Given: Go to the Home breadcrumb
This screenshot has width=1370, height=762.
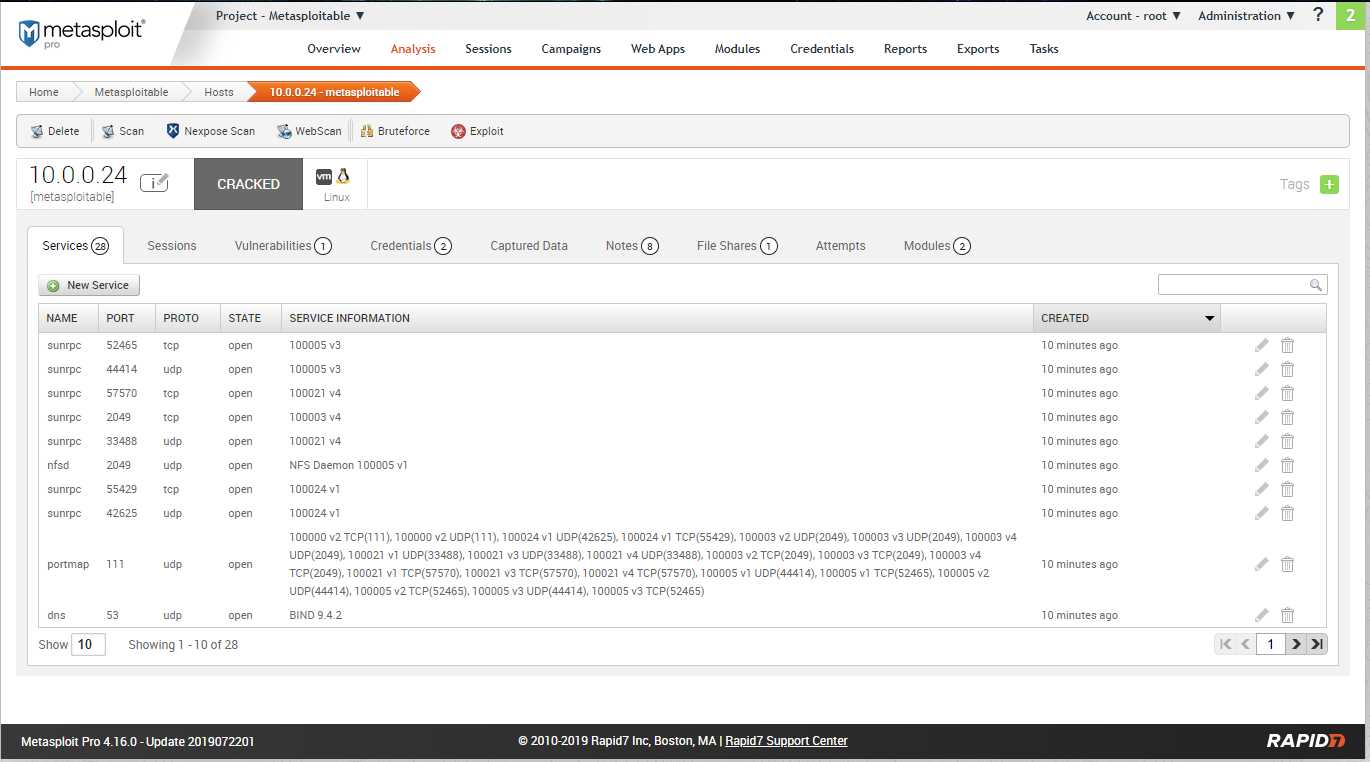Looking at the screenshot, I should click(x=43, y=92).
